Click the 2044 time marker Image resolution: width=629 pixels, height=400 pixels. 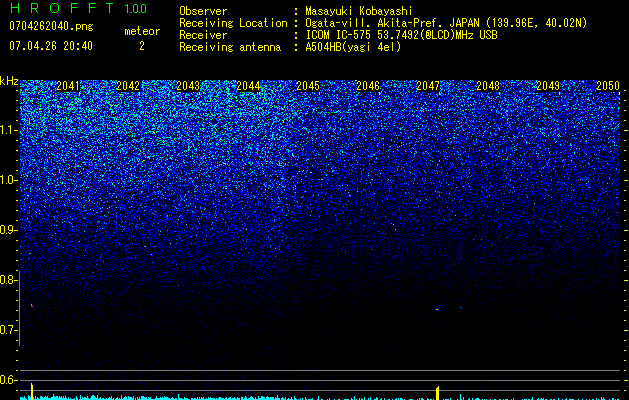248,86
